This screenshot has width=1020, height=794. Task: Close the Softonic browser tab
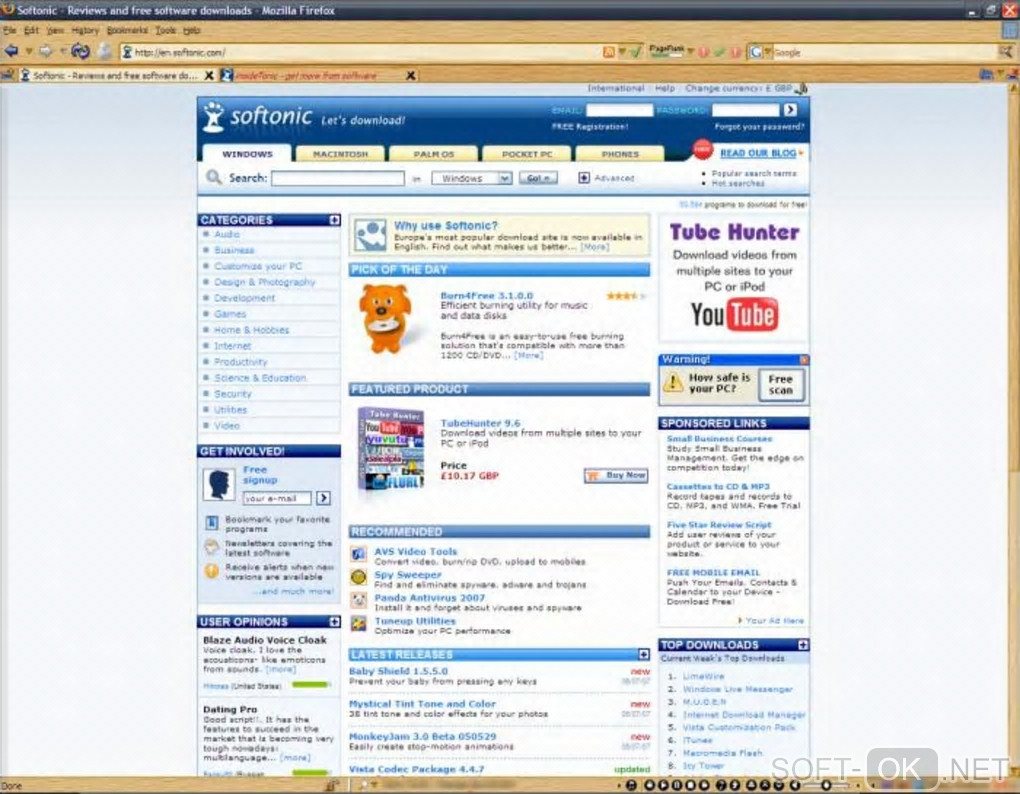tap(209, 75)
